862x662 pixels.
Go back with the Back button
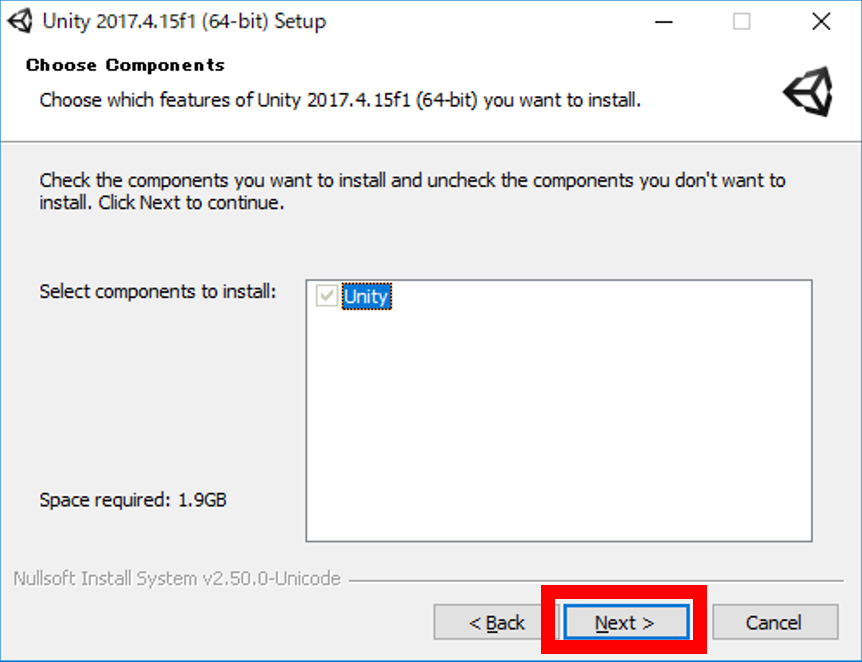coord(496,623)
